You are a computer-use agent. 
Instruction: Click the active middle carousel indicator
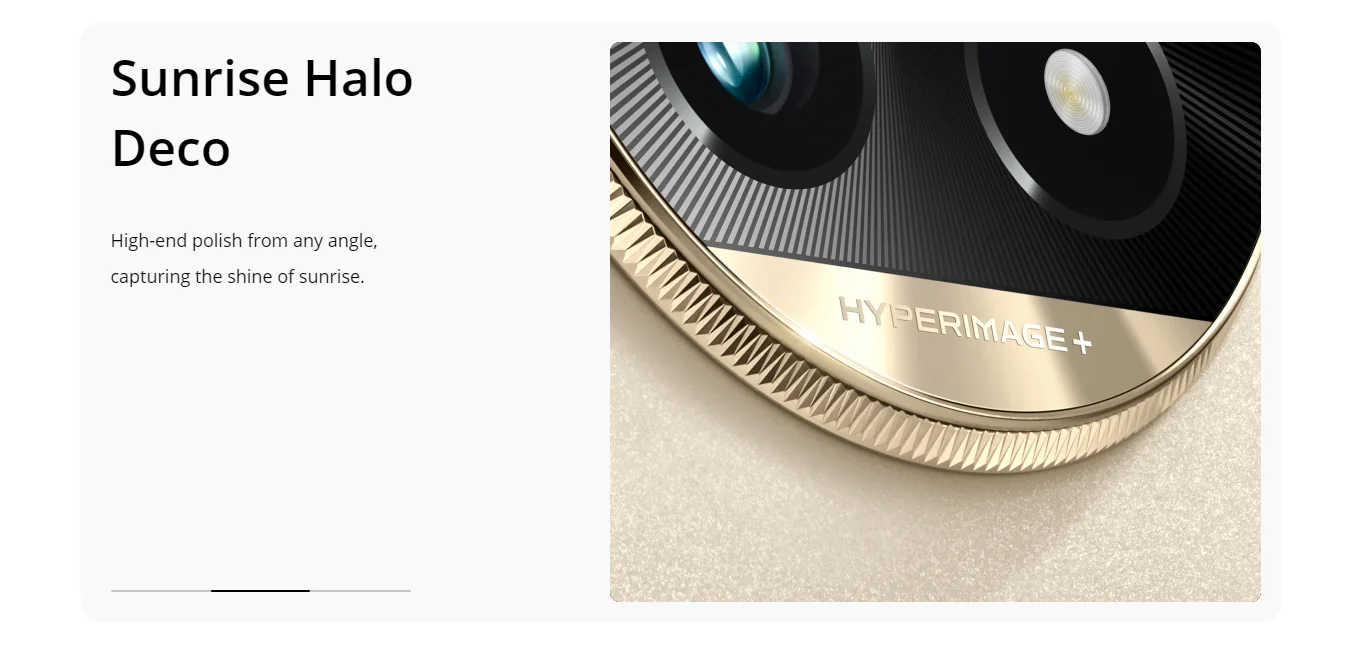pos(260,591)
